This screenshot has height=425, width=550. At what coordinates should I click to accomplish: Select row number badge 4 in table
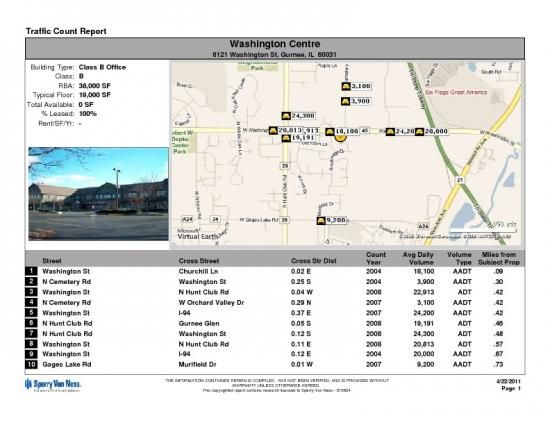(x=31, y=302)
